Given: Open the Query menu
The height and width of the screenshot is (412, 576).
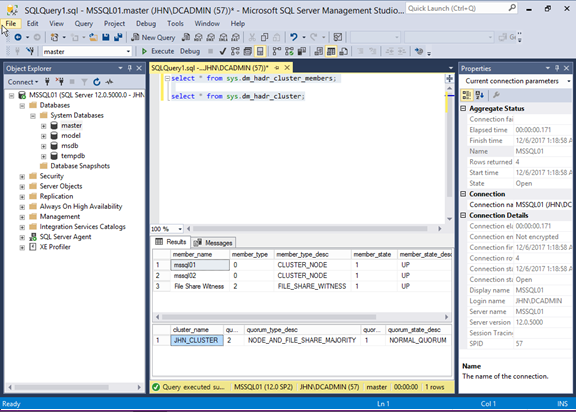Looking at the screenshot, I should point(84,24).
